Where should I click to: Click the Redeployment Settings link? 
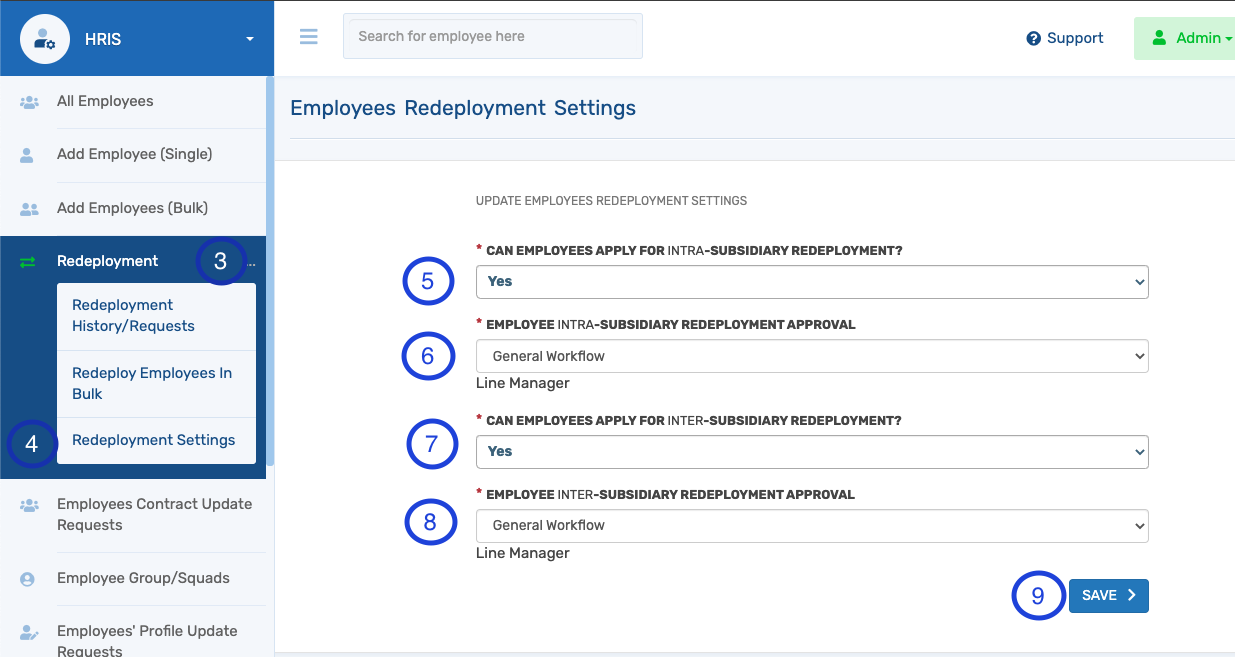[153, 439]
